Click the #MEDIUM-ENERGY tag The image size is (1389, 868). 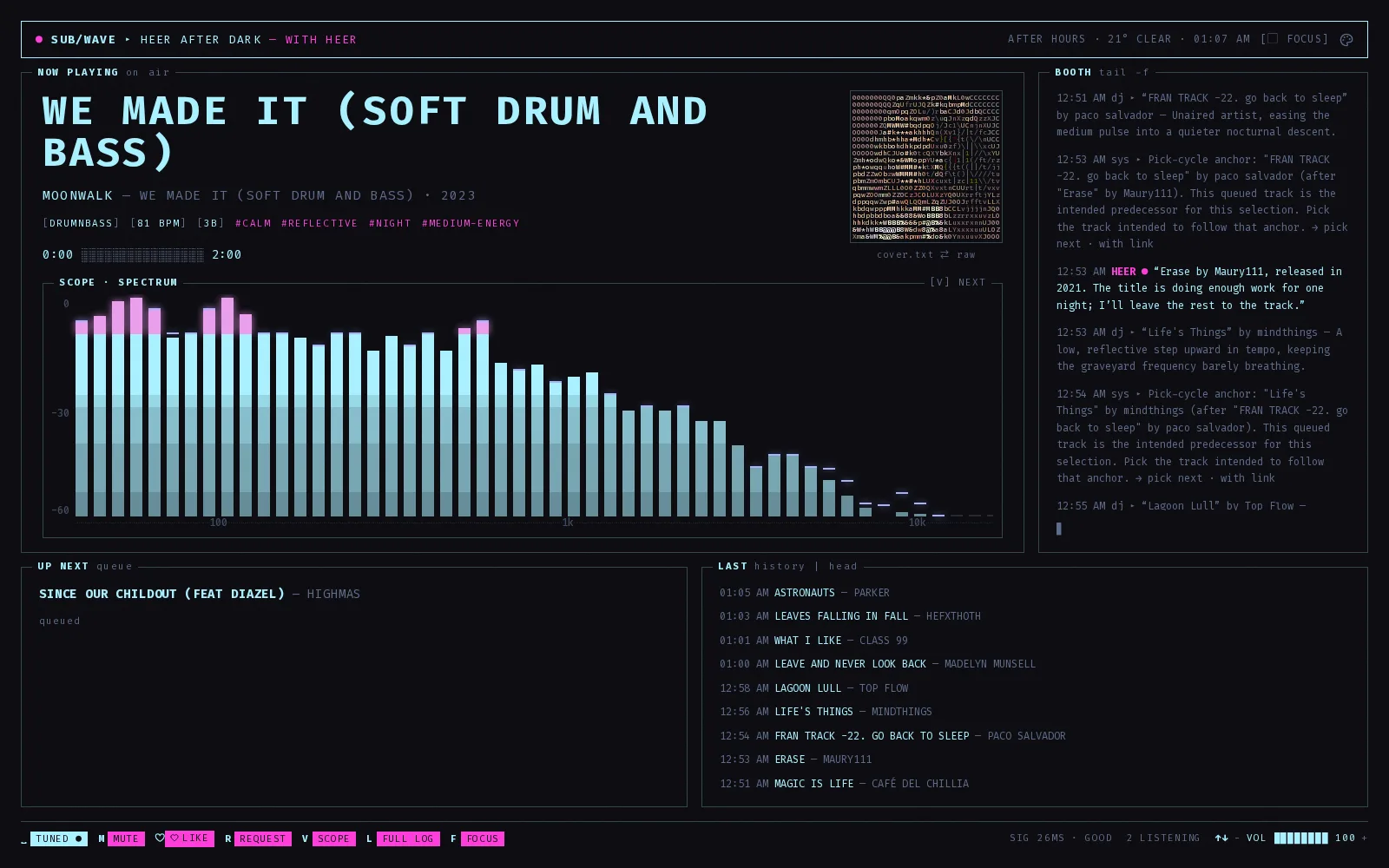click(471, 223)
